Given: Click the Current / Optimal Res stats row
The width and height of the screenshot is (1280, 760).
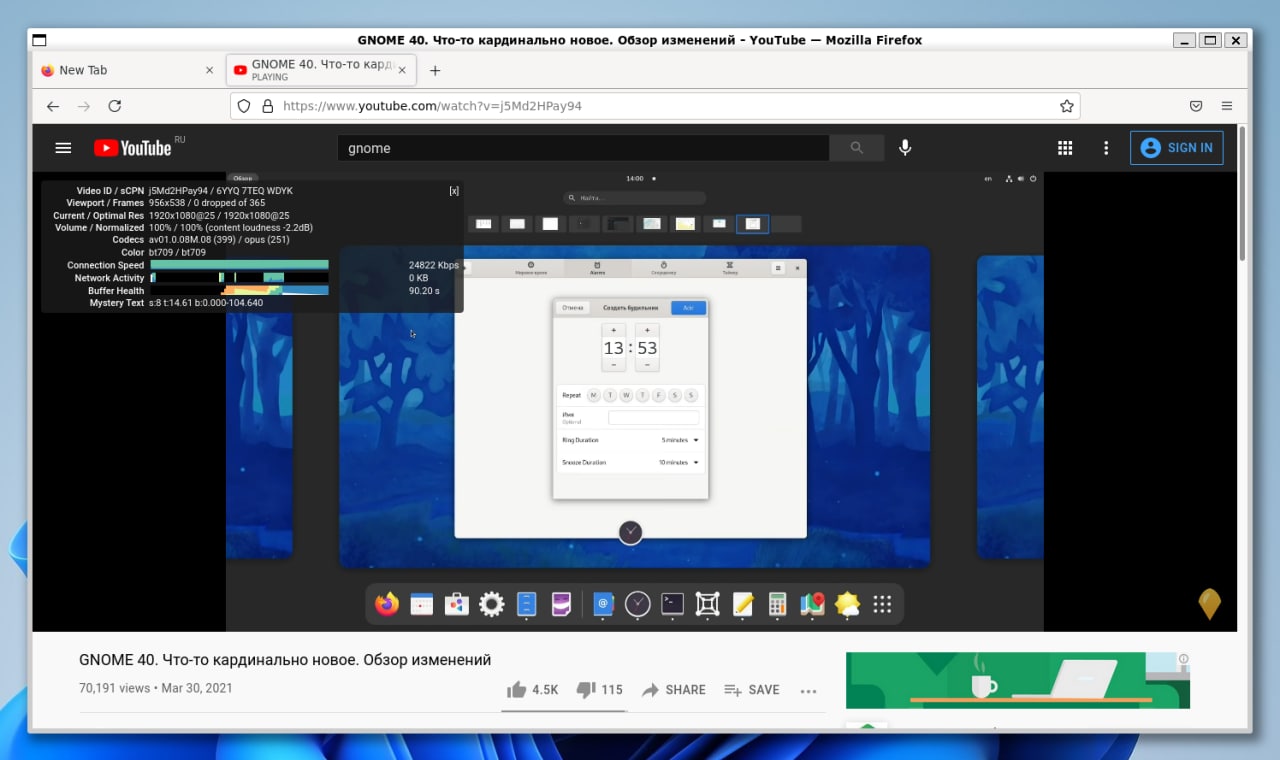Looking at the screenshot, I should point(171,215).
